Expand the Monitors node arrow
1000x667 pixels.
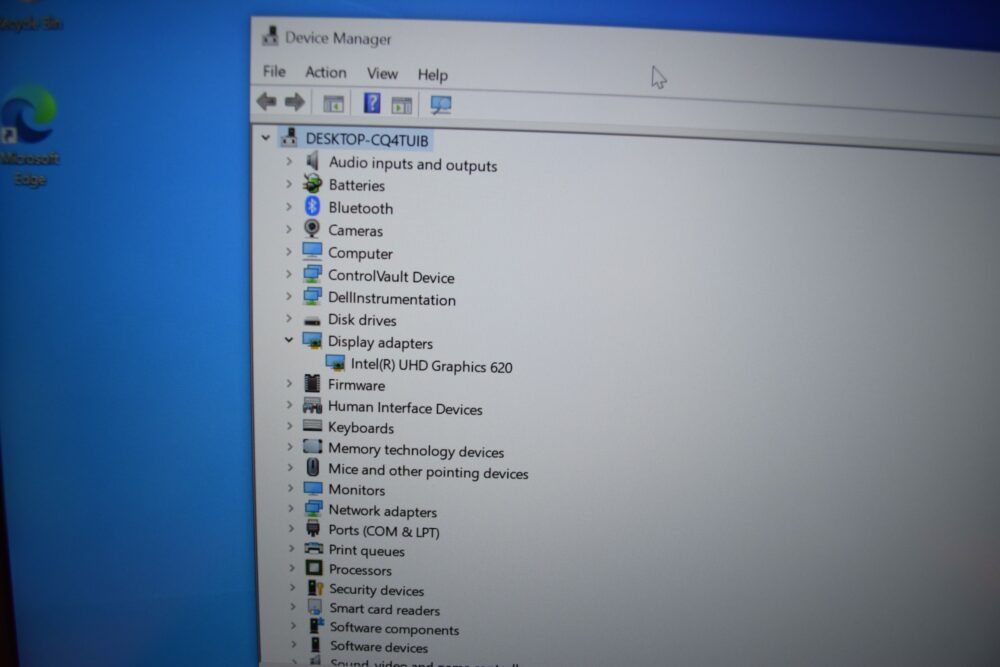coord(291,488)
